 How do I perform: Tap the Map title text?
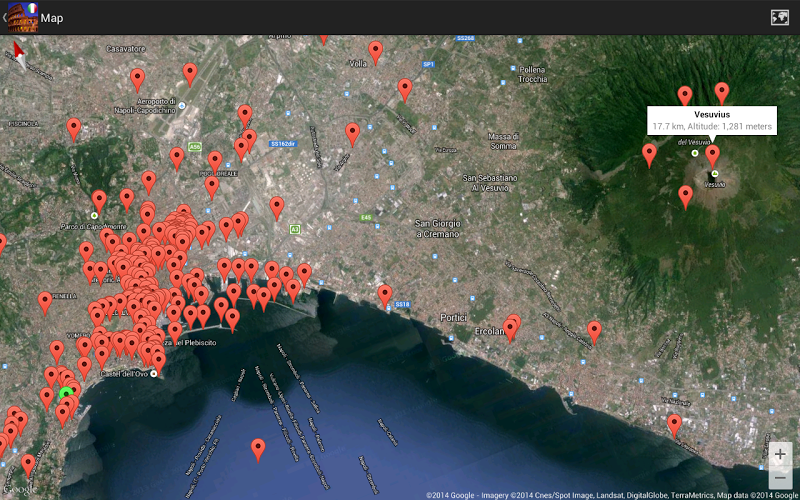tap(52, 17)
